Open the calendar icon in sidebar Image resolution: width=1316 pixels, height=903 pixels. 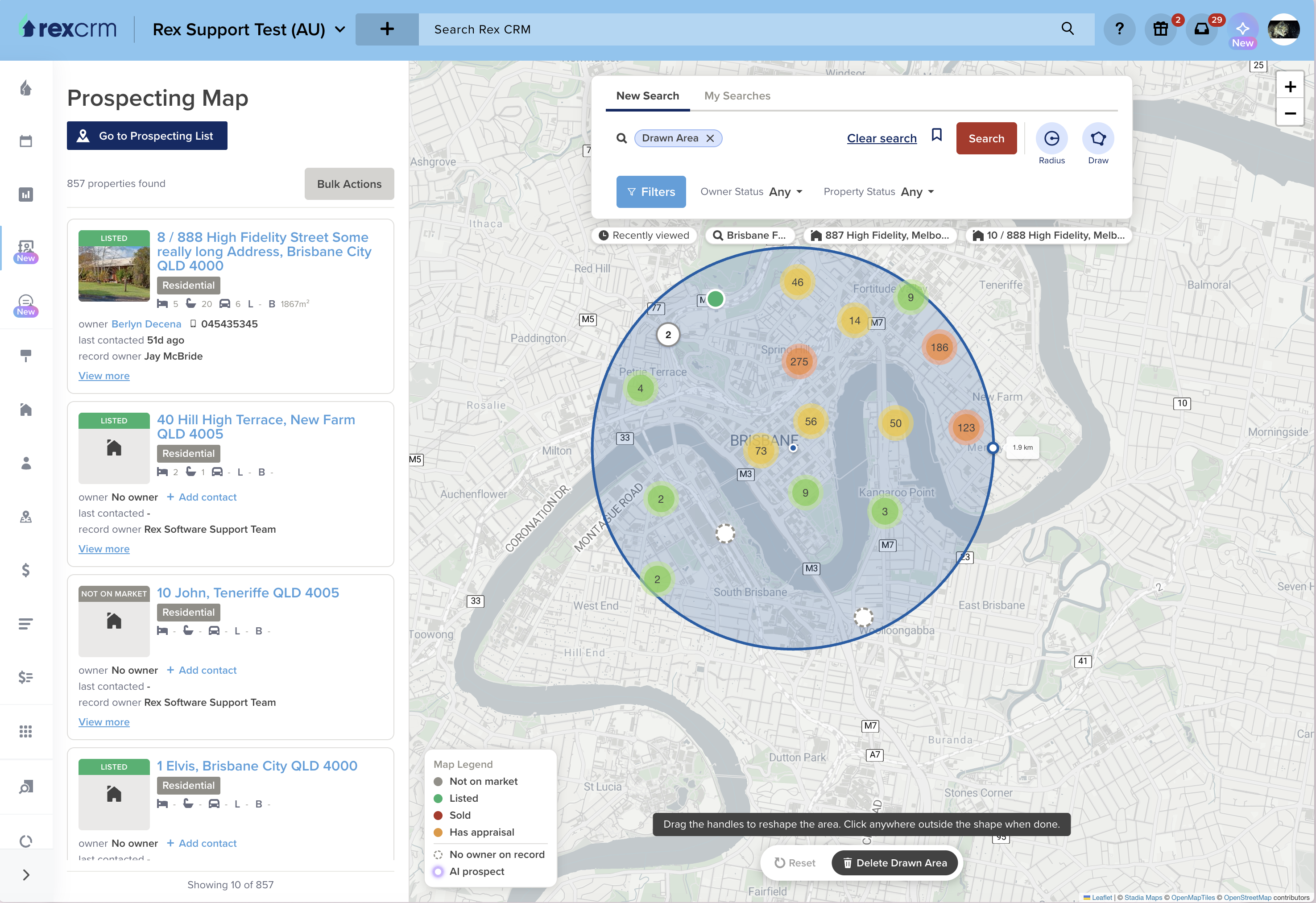coord(26,141)
